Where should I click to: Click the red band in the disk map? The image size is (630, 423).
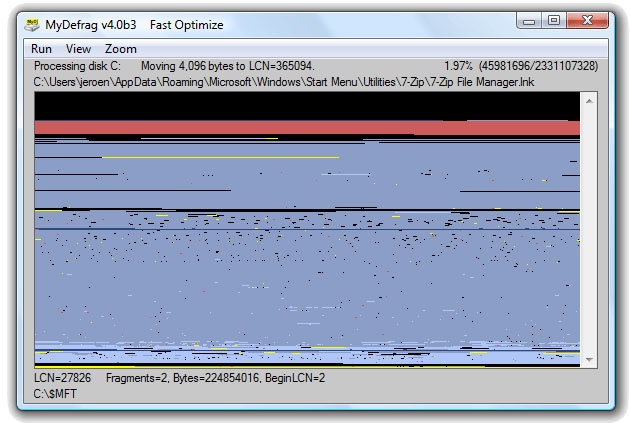[300, 127]
